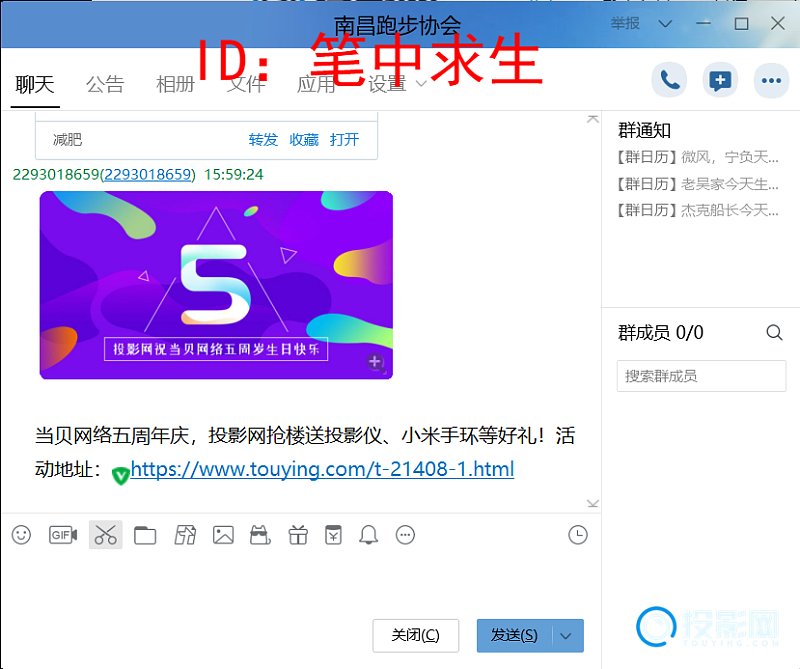Screen dimensions: 800x669
Task: Click the group files document icon
Action: [x=185, y=535]
